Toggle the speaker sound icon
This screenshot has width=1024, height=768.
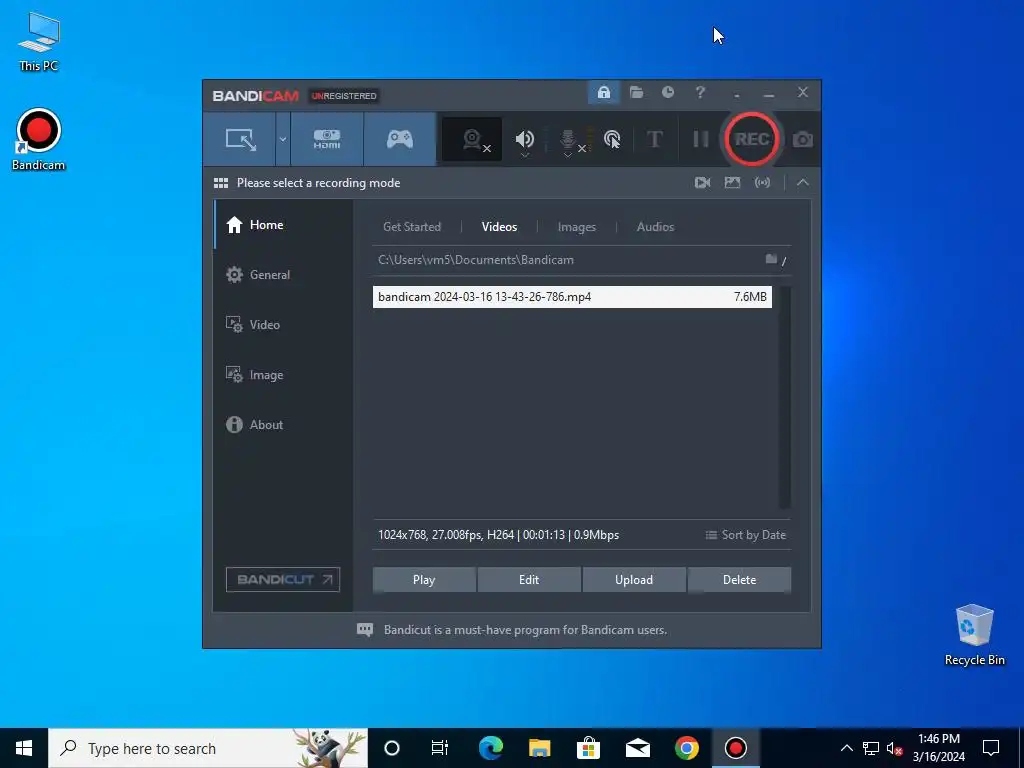point(524,139)
